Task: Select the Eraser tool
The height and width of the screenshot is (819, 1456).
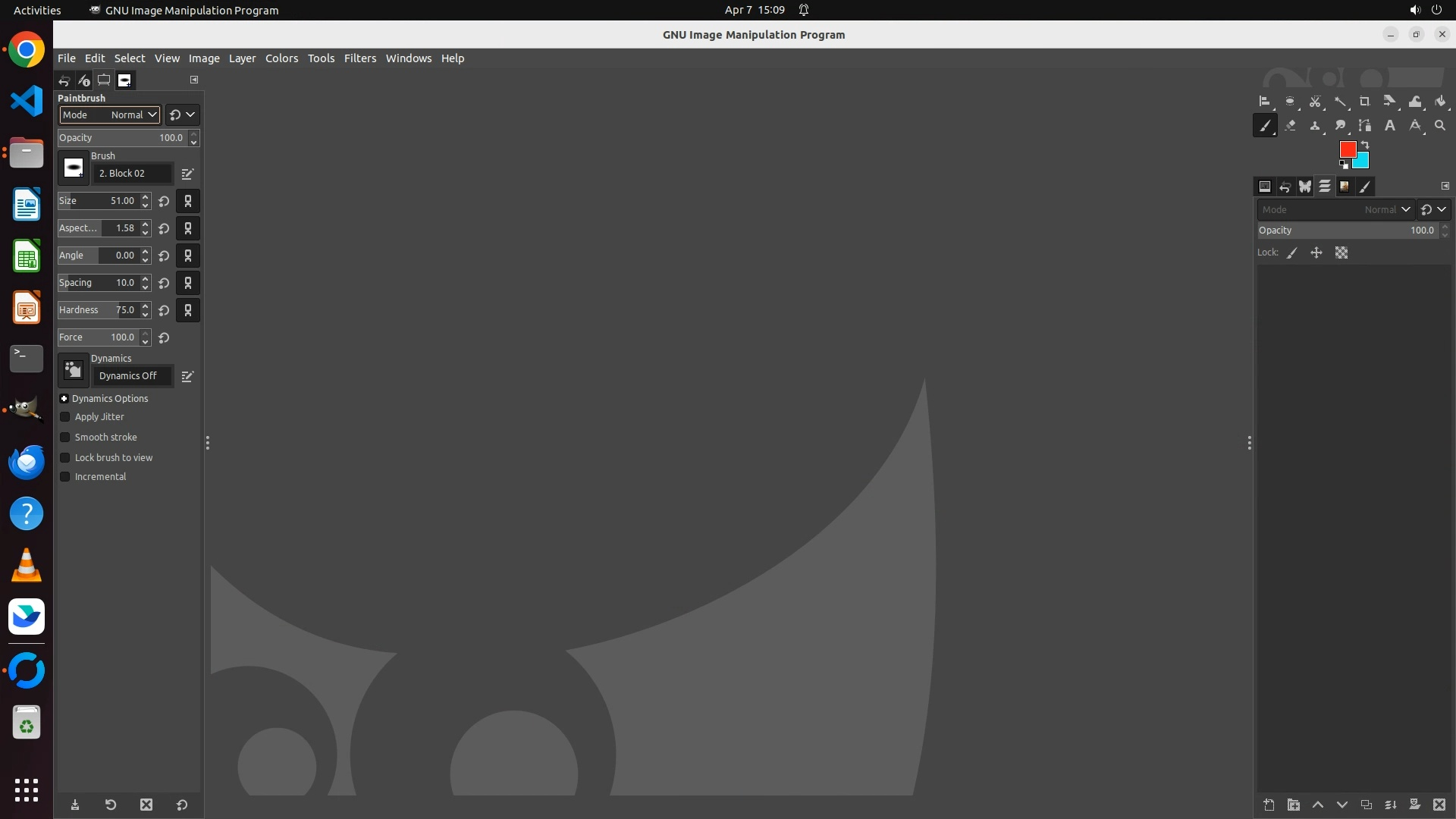Action: click(x=1290, y=126)
